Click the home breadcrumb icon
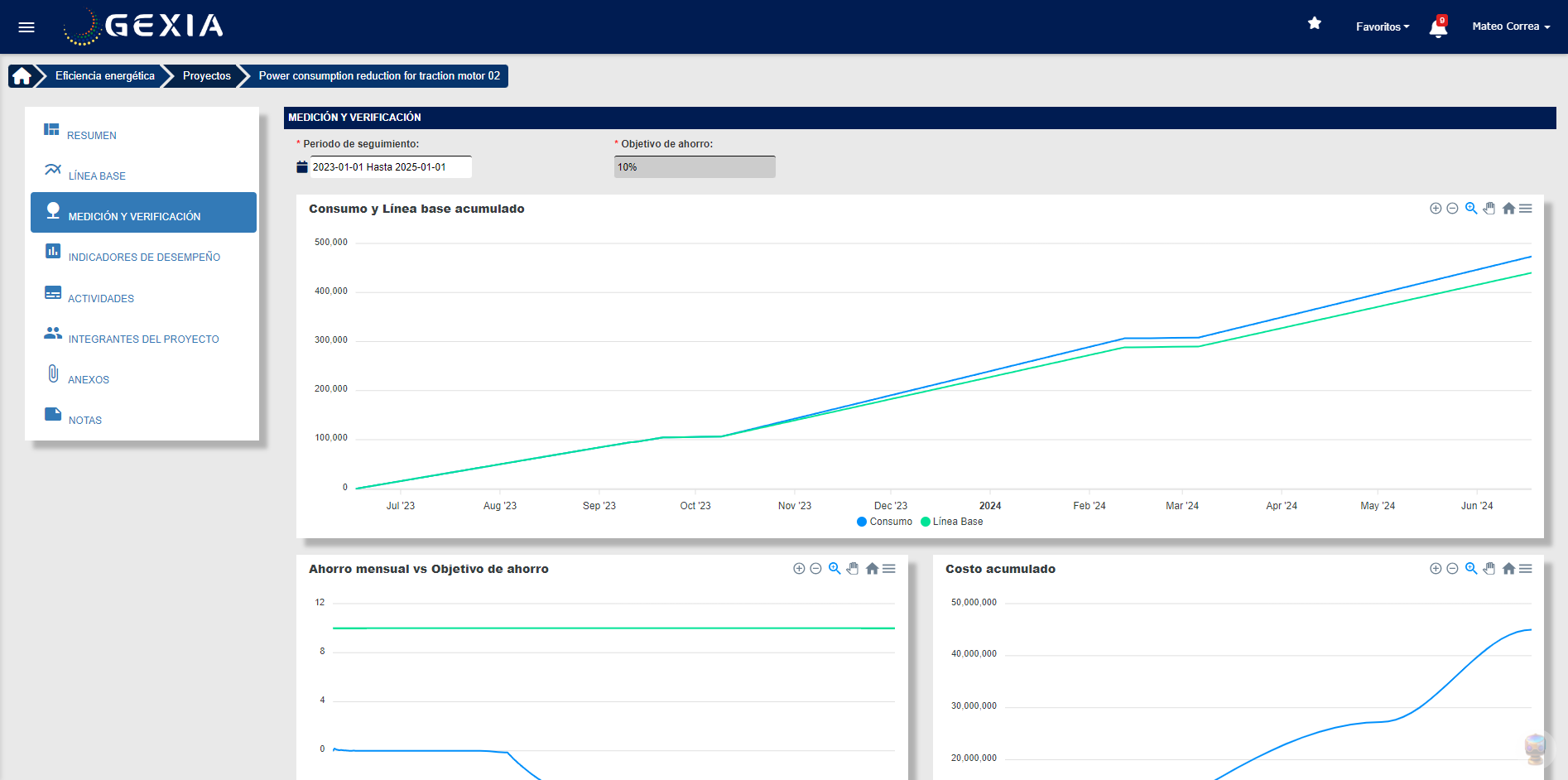The height and width of the screenshot is (780, 1568). tap(22, 76)
